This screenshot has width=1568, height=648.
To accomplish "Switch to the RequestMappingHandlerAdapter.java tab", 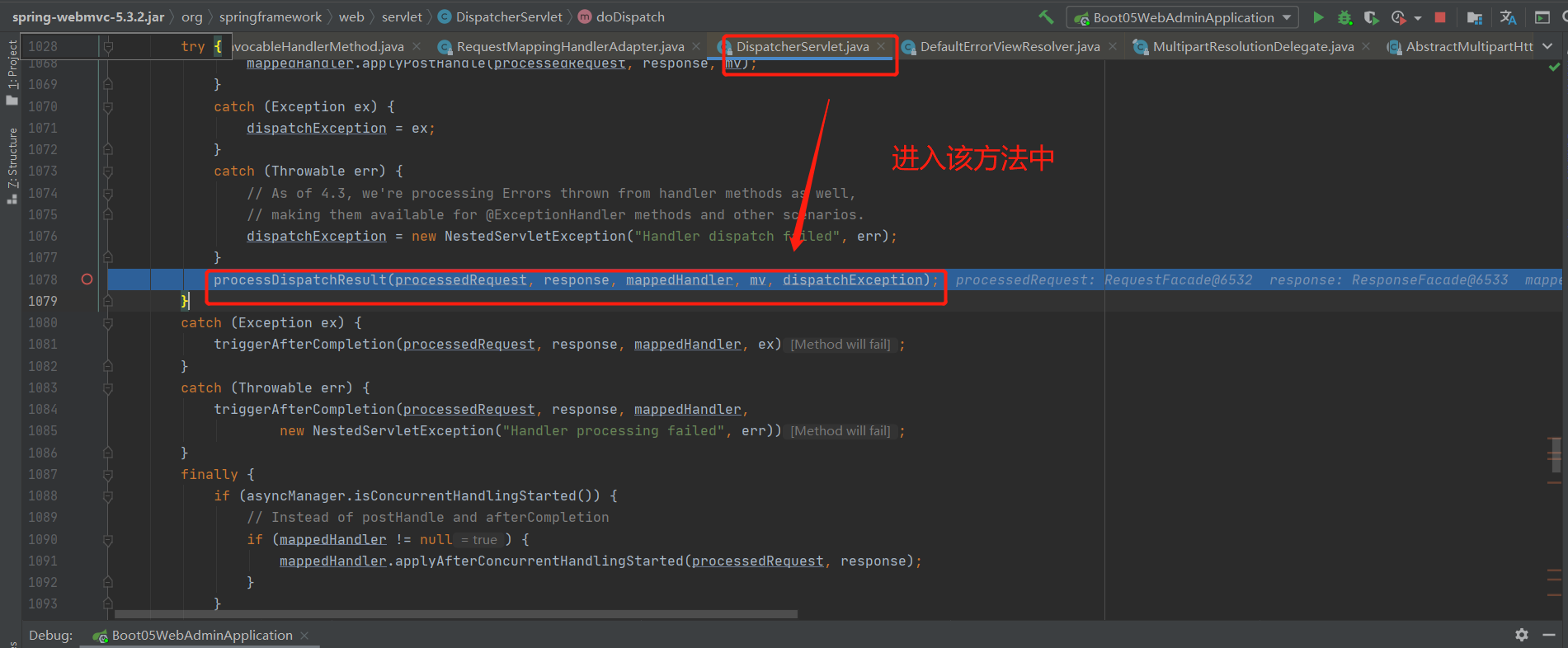I will tap(570, 47).
